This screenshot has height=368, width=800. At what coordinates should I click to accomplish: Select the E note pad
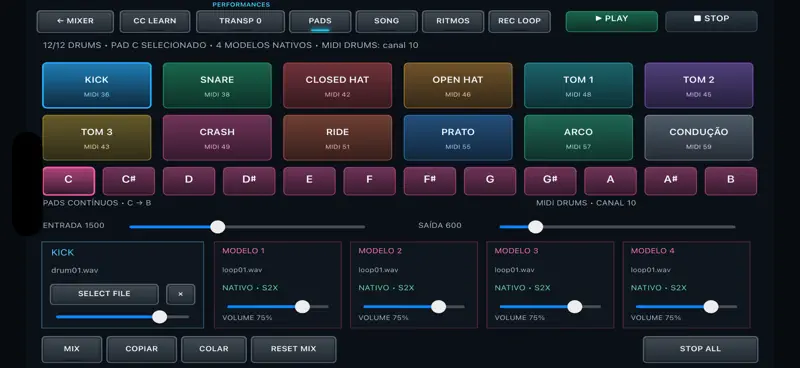(x=309, y=181)
